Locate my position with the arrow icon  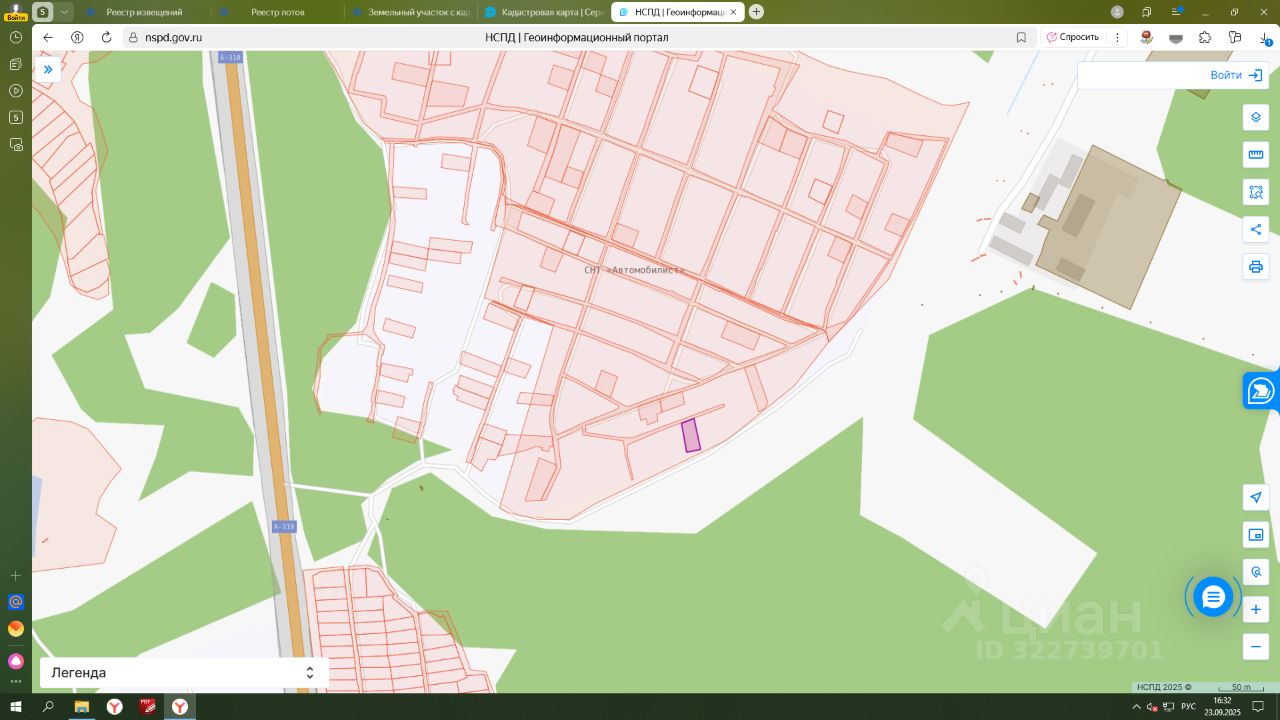coord(1256,497)
